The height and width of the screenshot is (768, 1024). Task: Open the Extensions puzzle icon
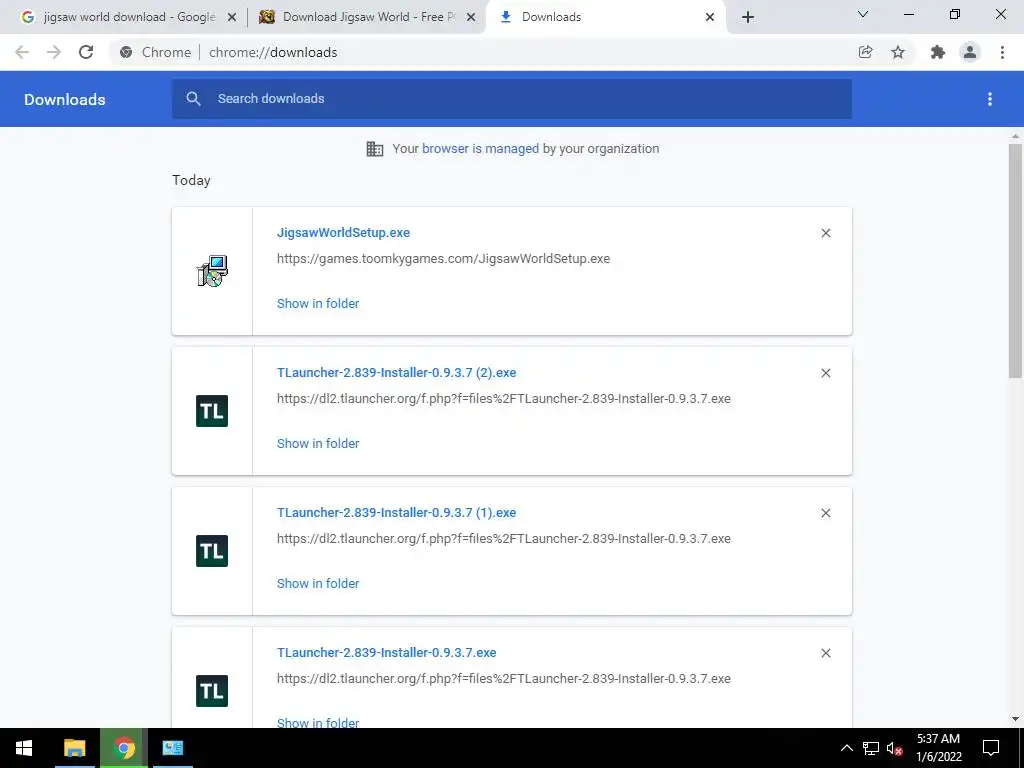click(x=938, y=52)
